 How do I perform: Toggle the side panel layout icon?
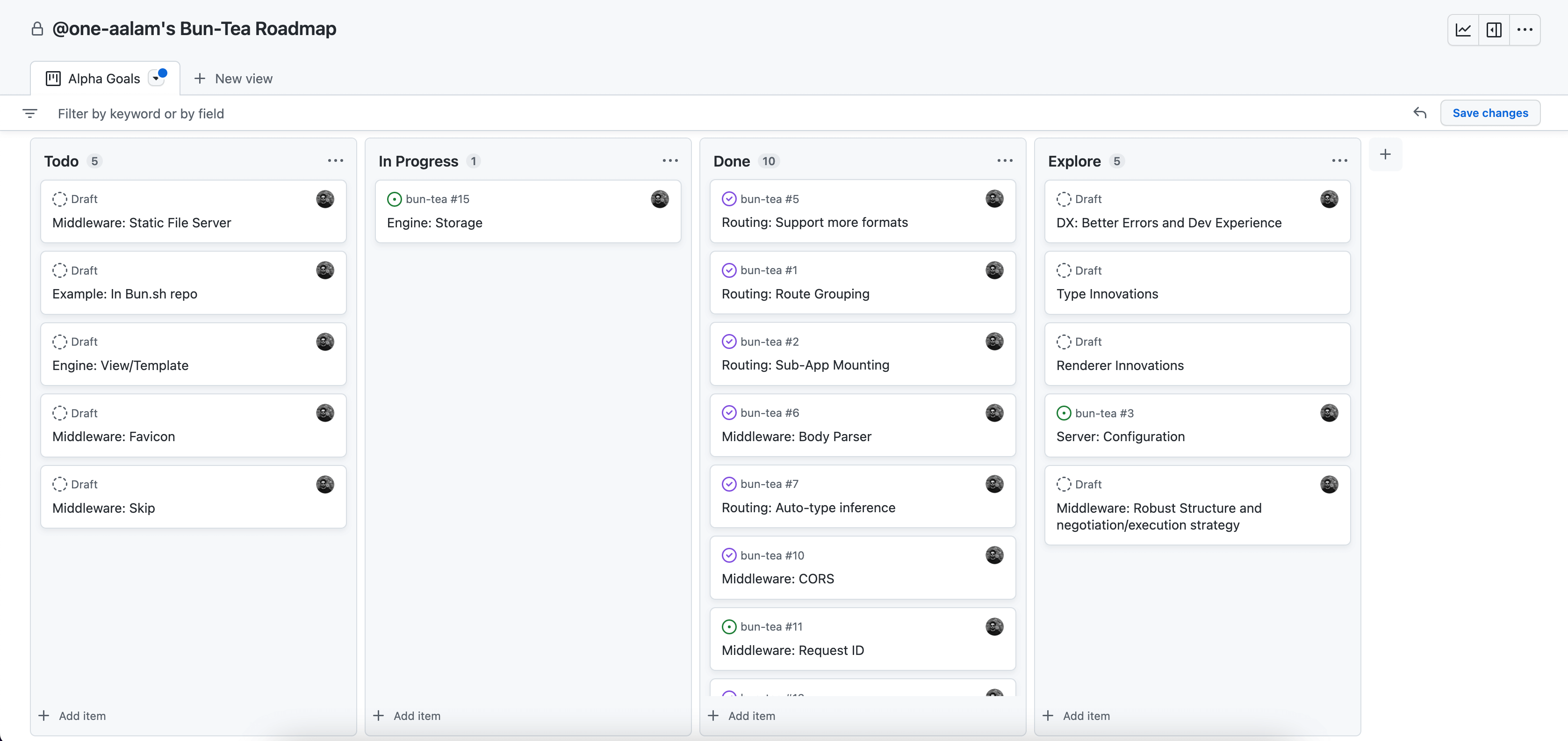(1494, 30)
